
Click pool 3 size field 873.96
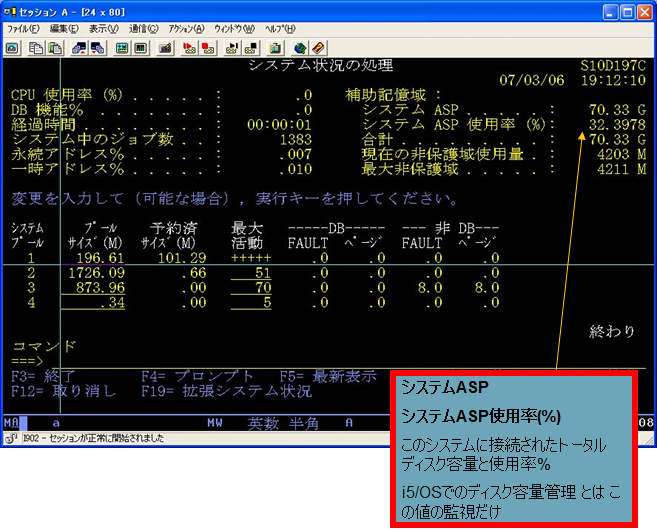pyautogui.click(x=93, y=288)
